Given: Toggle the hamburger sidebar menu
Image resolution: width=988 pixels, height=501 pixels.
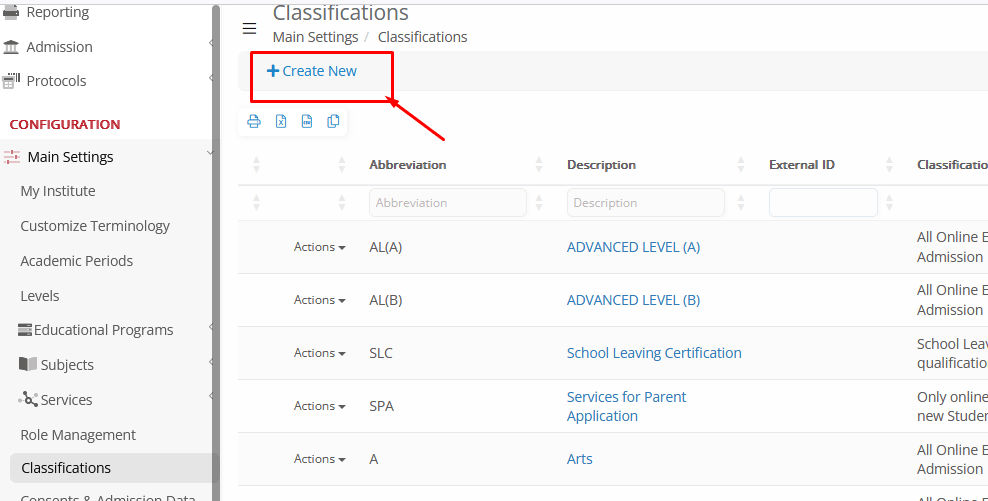Looking at the screenshot, I should pyautogui.click(x=249, y=28).
